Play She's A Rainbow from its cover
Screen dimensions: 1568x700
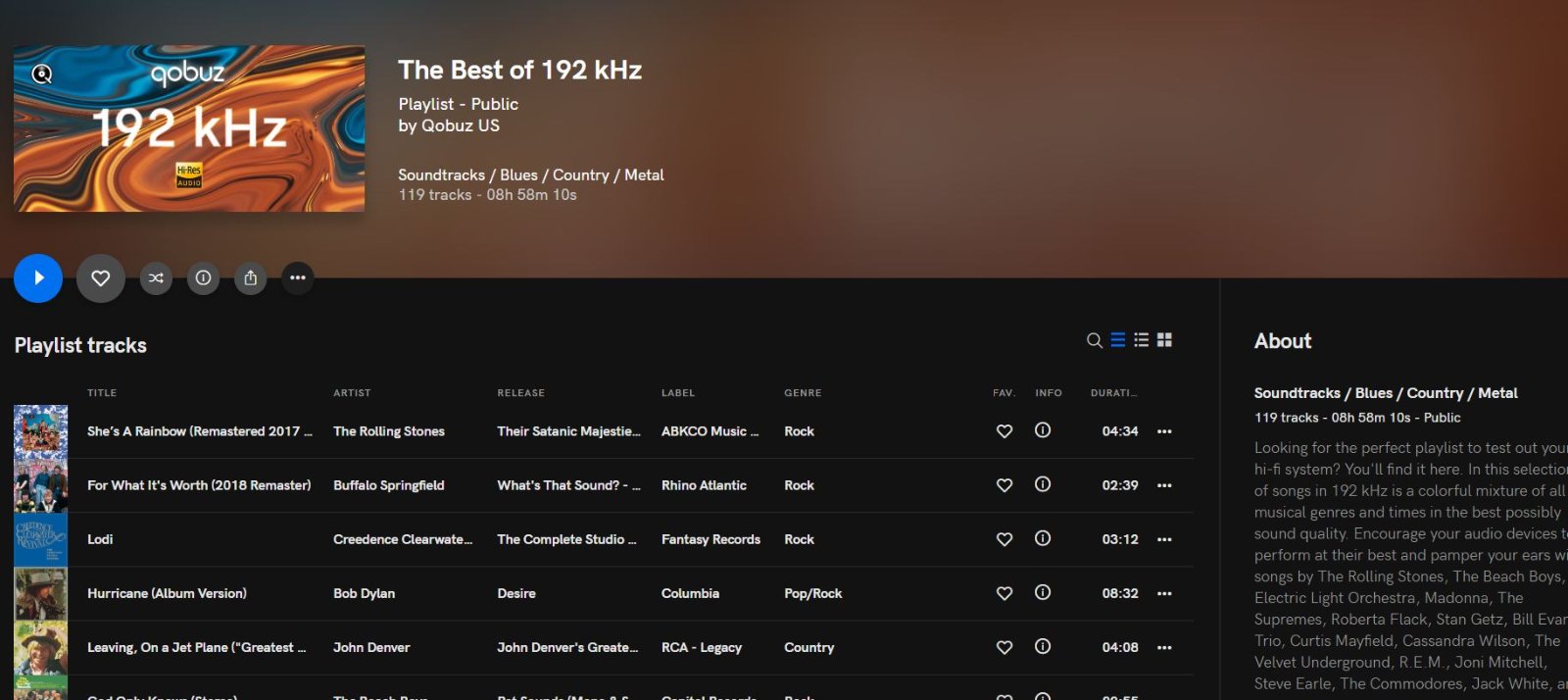(41, 431)
